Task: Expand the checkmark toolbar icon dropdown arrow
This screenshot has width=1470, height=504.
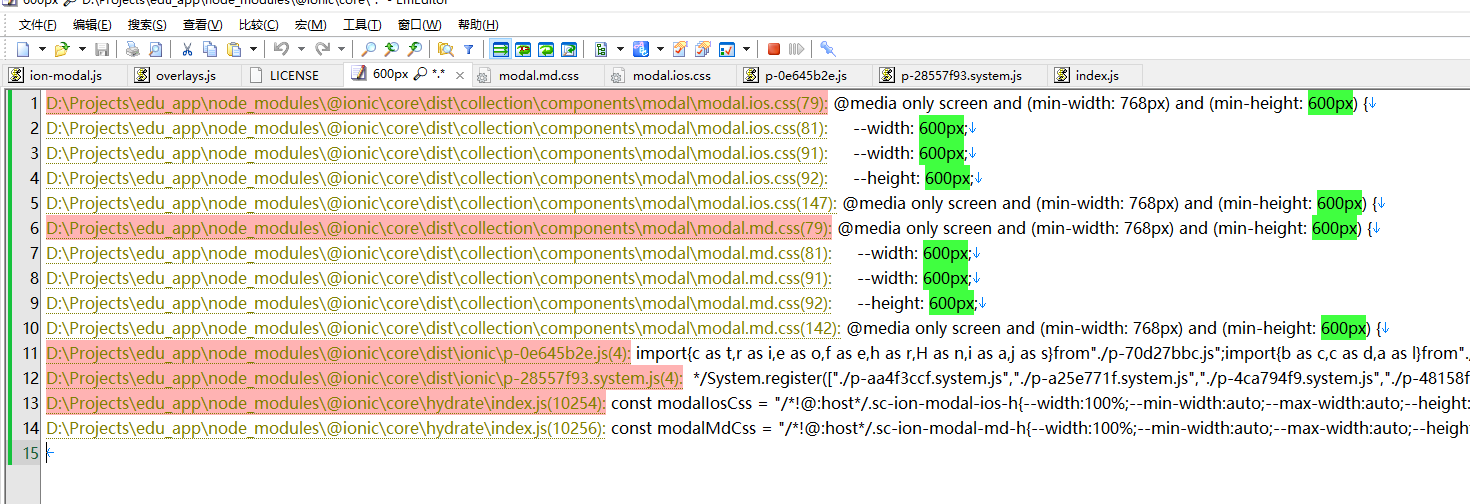Action: click(x=746, y=49)
